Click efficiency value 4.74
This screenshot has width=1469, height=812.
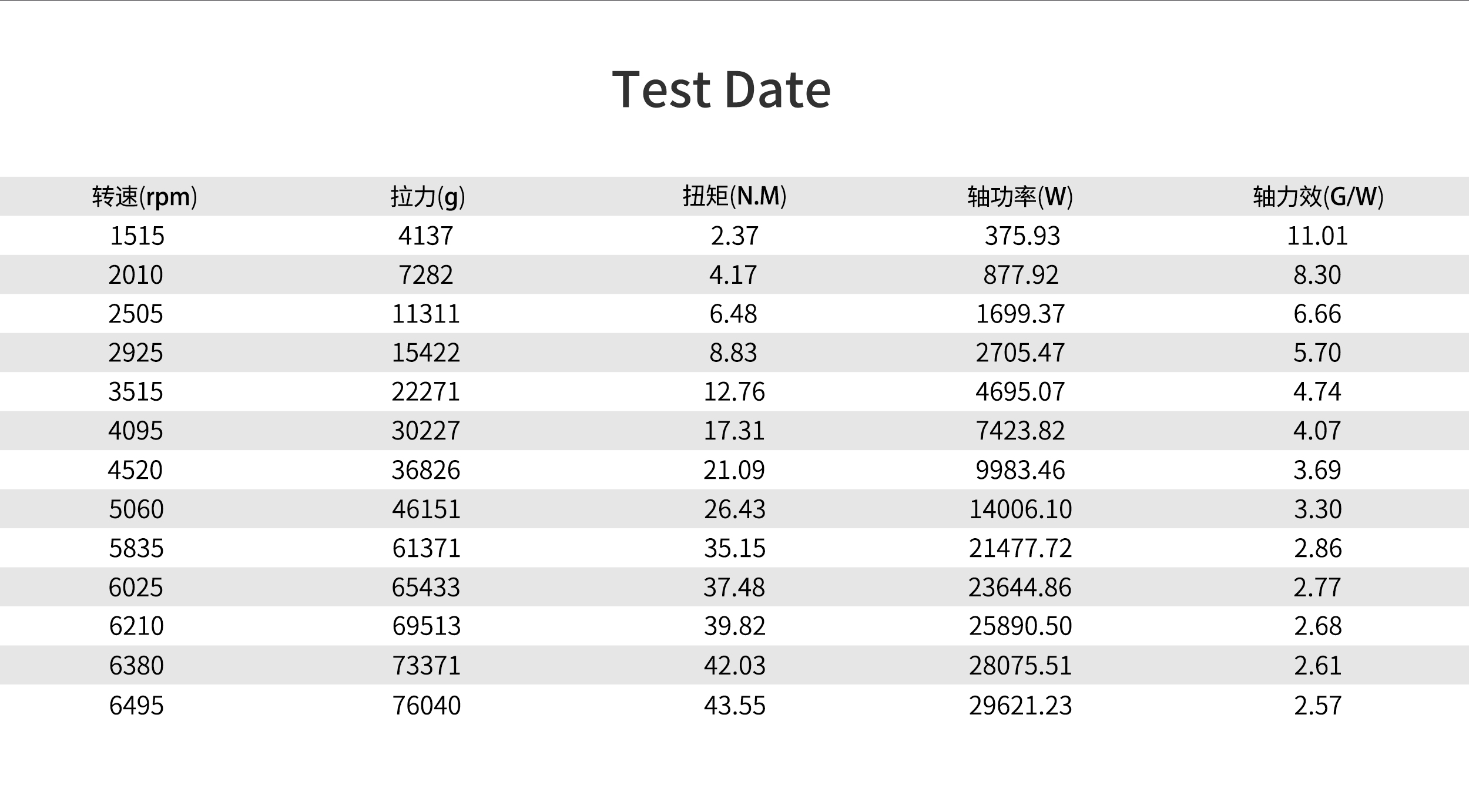1317,391
